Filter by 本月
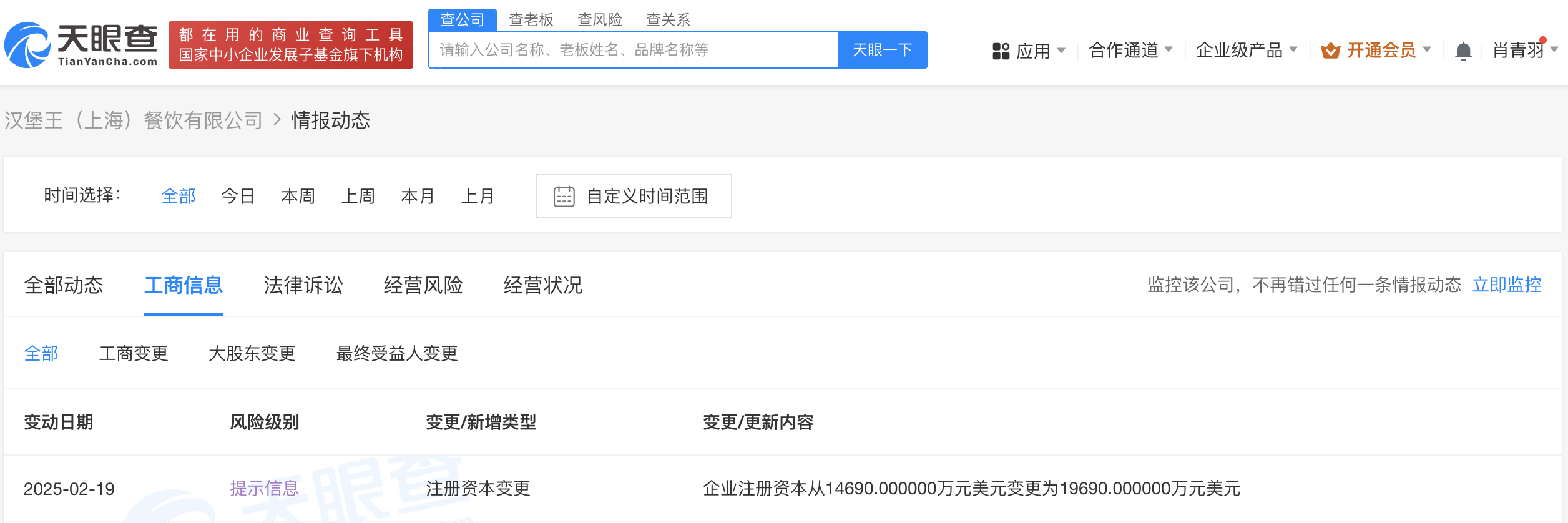 click(418, 197)
